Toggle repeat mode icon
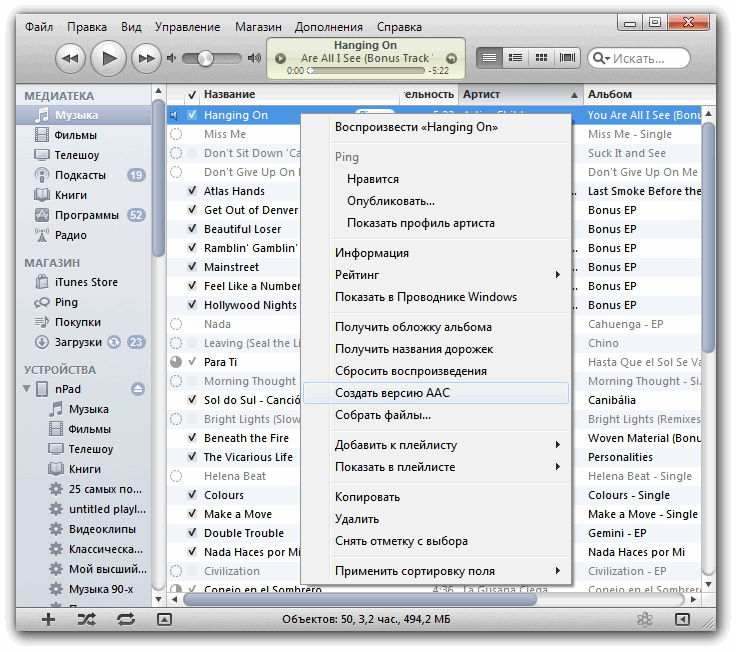This screenshot has width=736, height=652. click(126, 620)
